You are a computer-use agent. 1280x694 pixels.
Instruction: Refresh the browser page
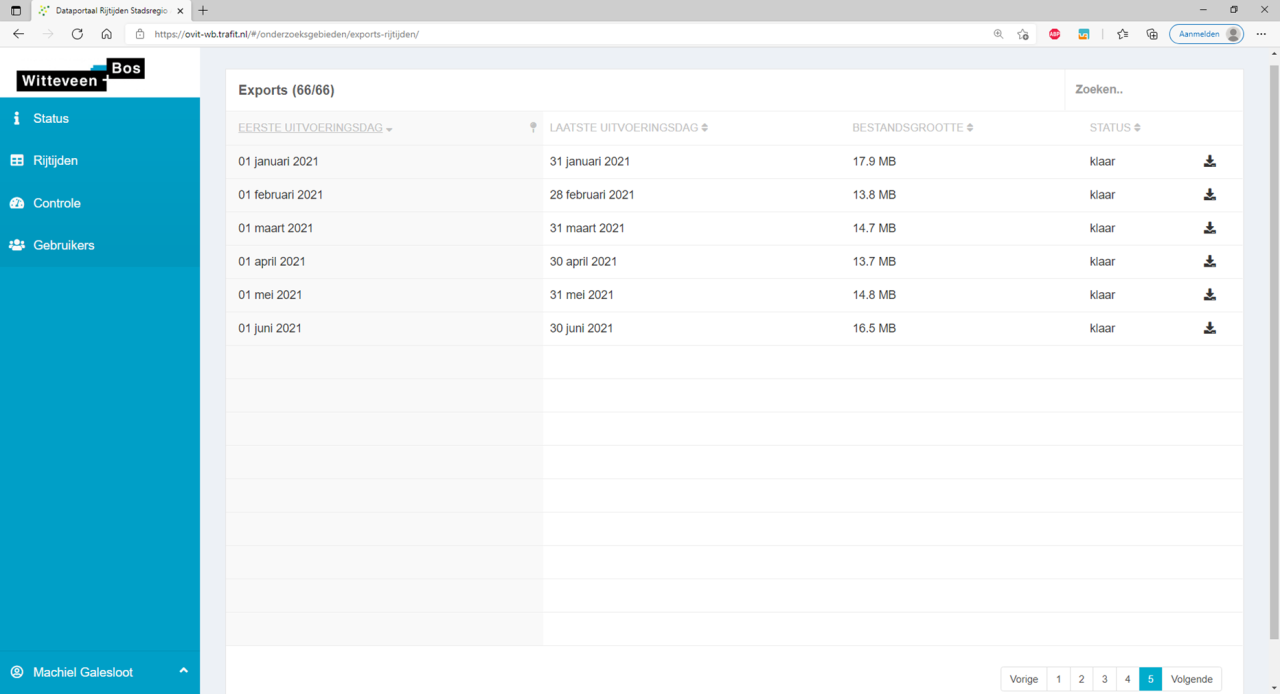click(x=77, y=34)
